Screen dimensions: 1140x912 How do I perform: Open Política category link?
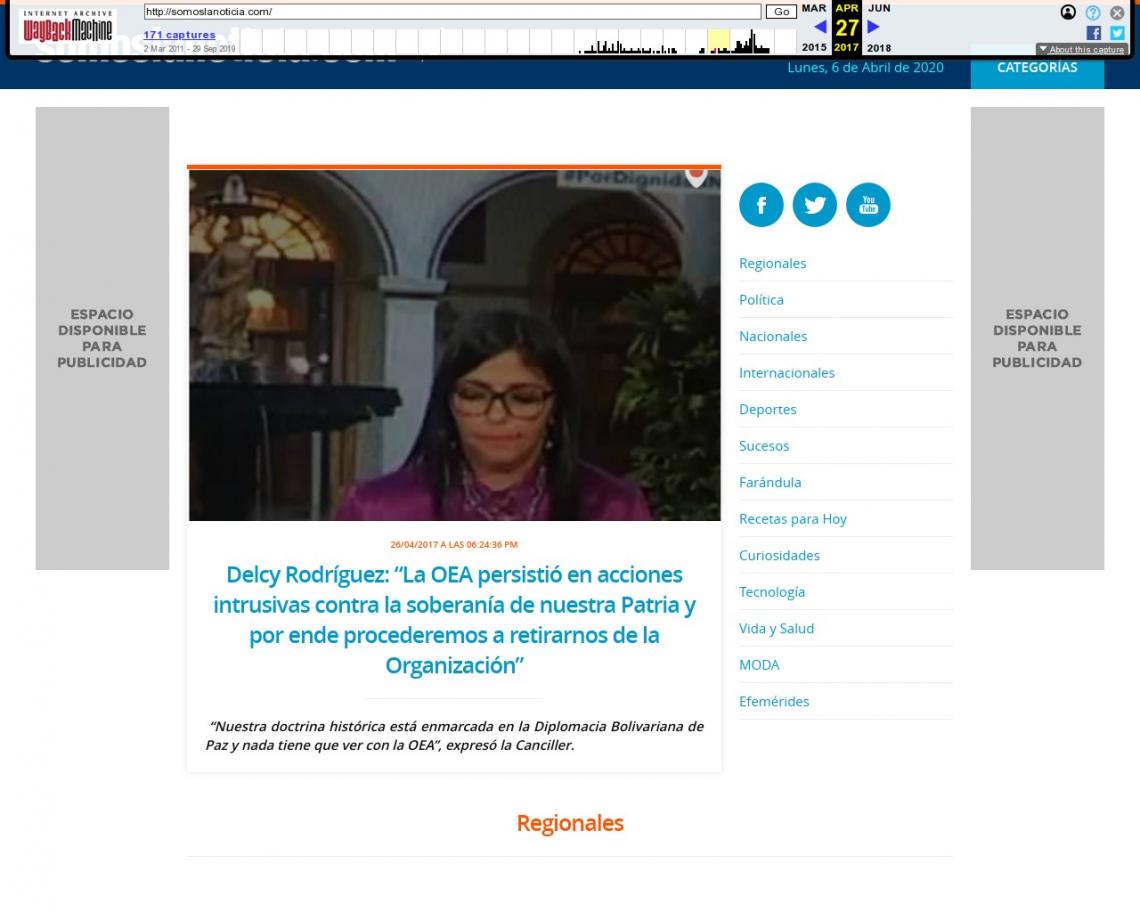(x=761, y=300)
